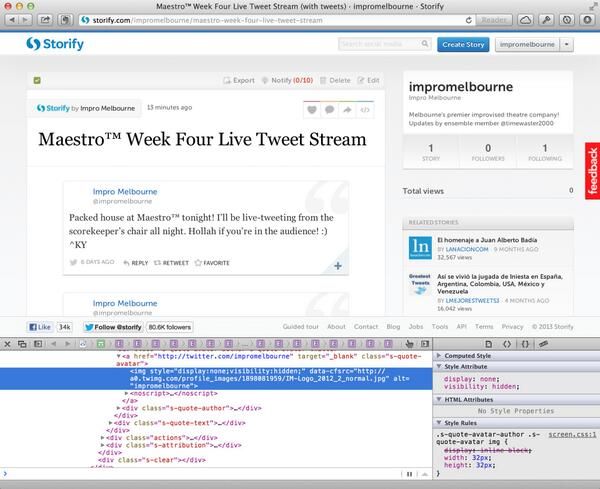Click Favorite on the first tweet
Viewport: 600px width, 489px height.
click(212, 263)
